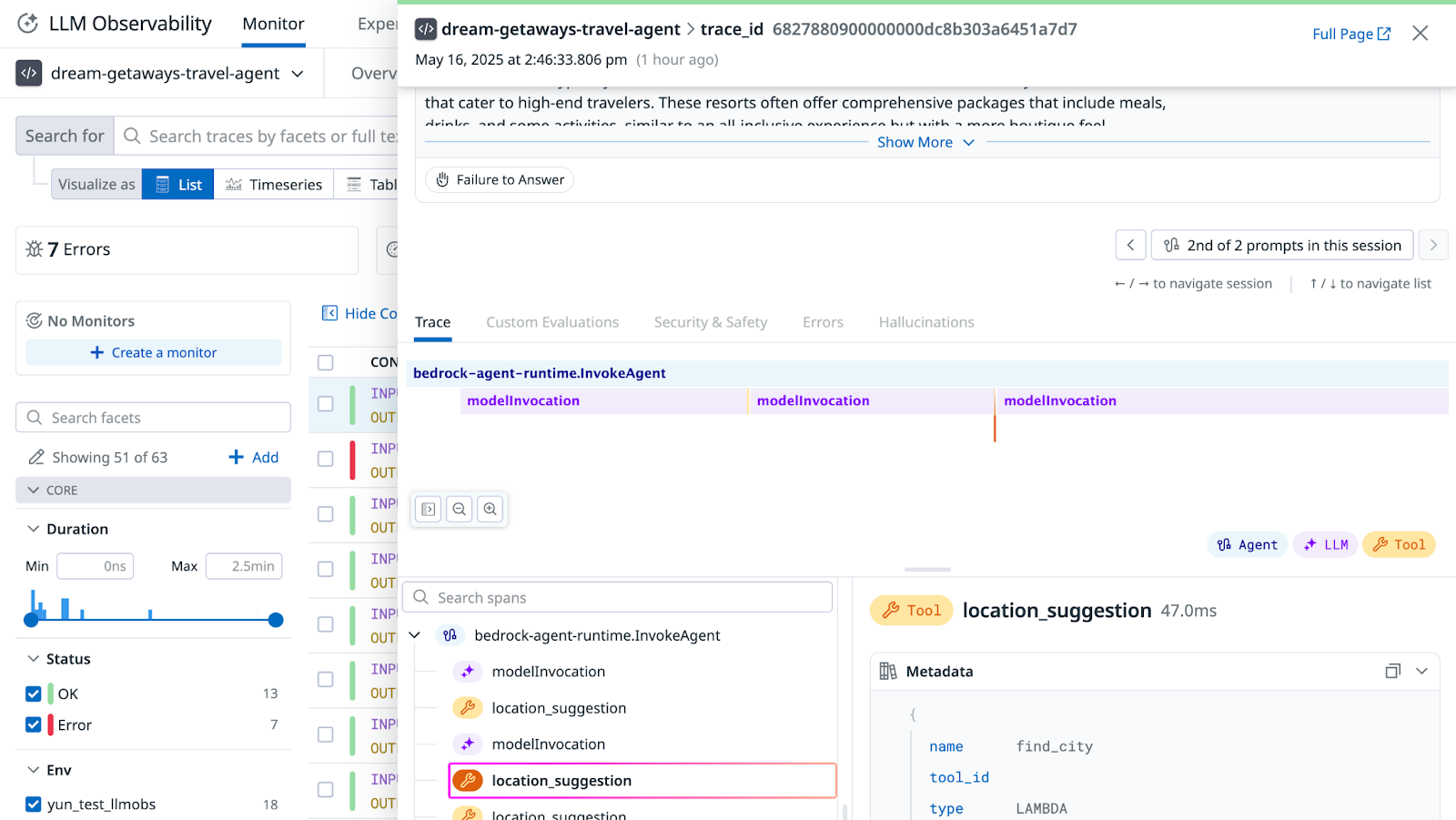
Task: Open the minimap panel icon in trace view
Action: pos(427,509)
